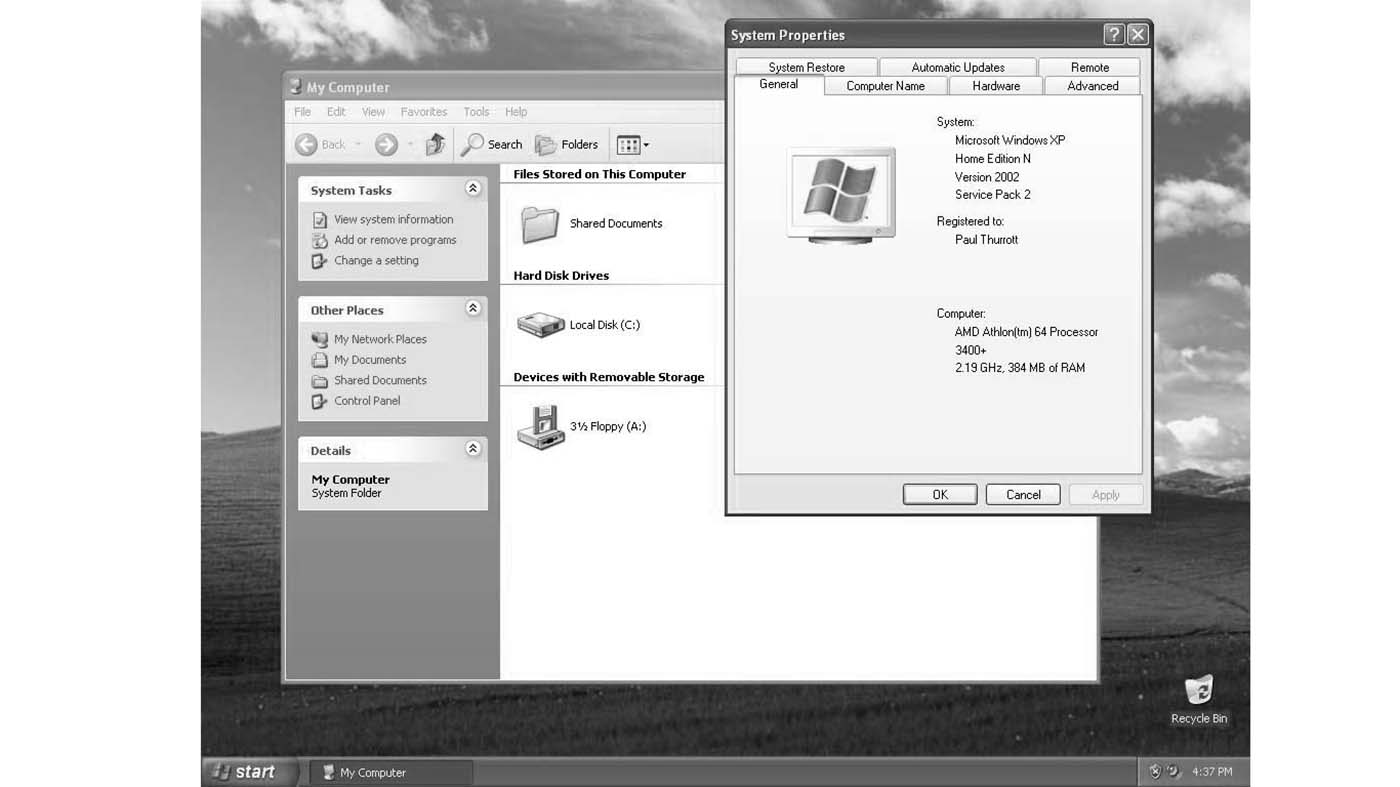Click the Devices with Removable Storage heading

[609, 377]
